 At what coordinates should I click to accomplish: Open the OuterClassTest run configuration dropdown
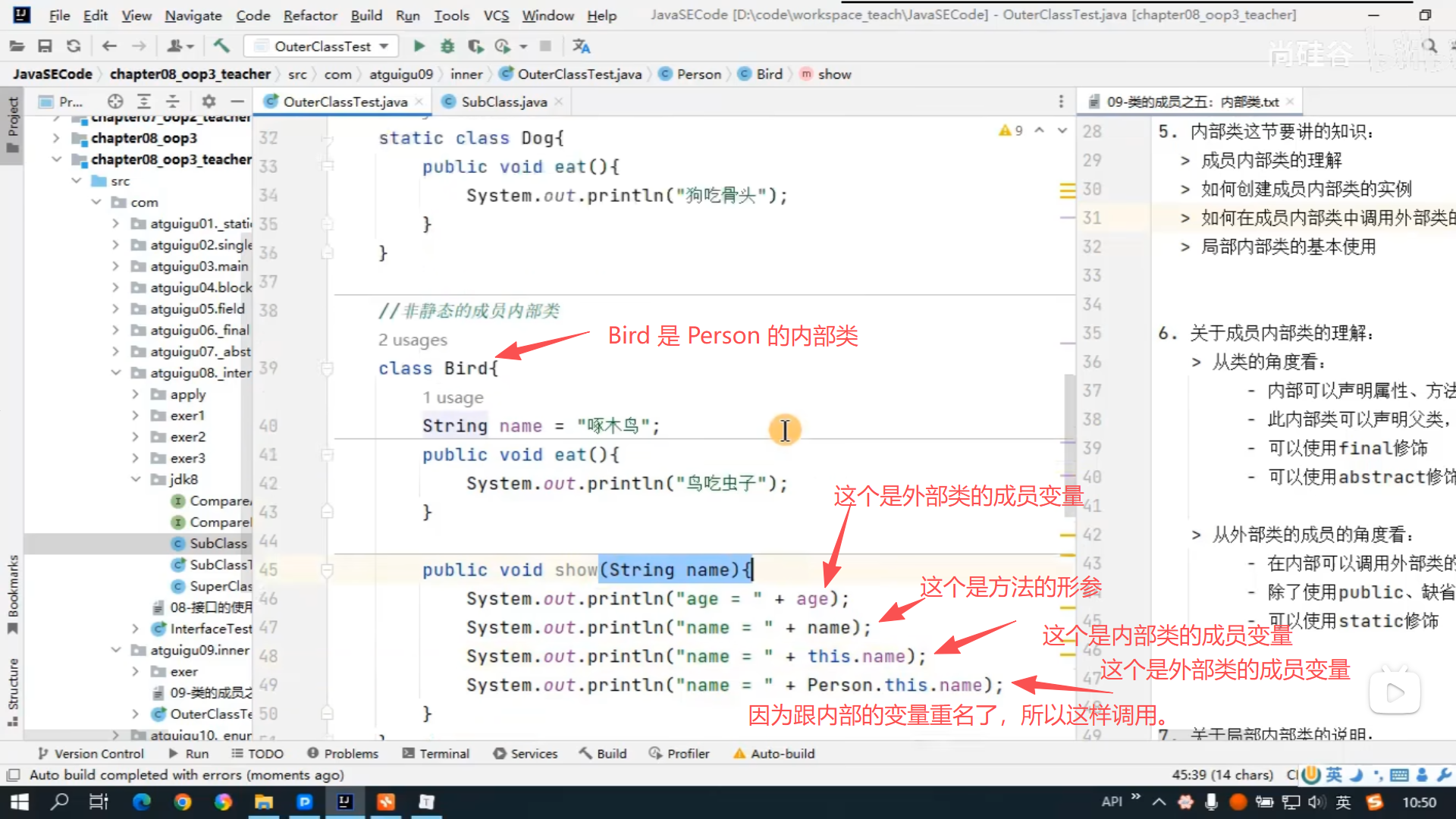pos(325,46)
